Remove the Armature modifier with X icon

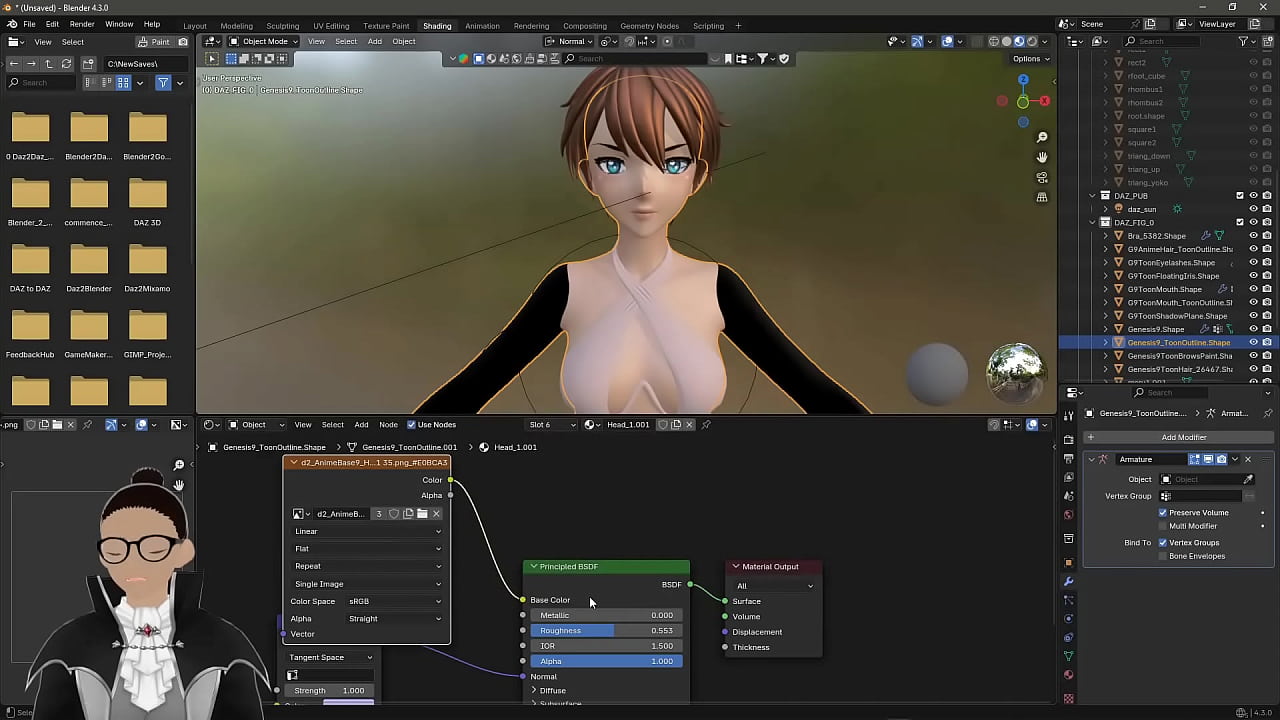pyautogui.click(x=1247, y=459)
